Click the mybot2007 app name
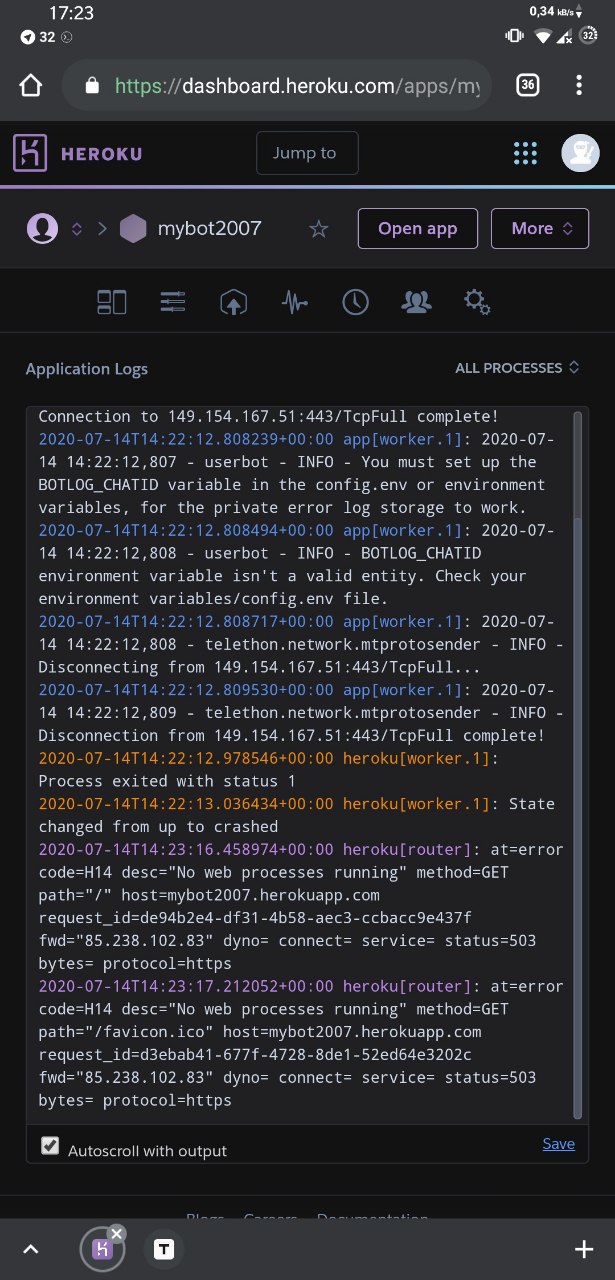 point(209,229)
